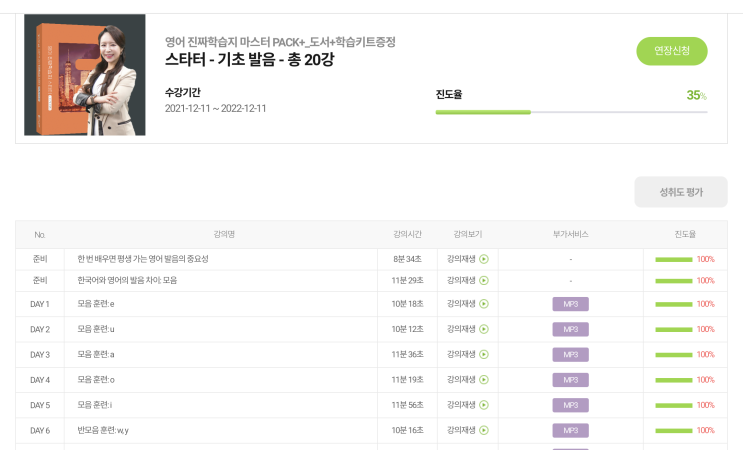Viewport: 743px width, 450px height.
Task: Play the second 준비 lecture (11분 29초)
Action: coord(468,280)
